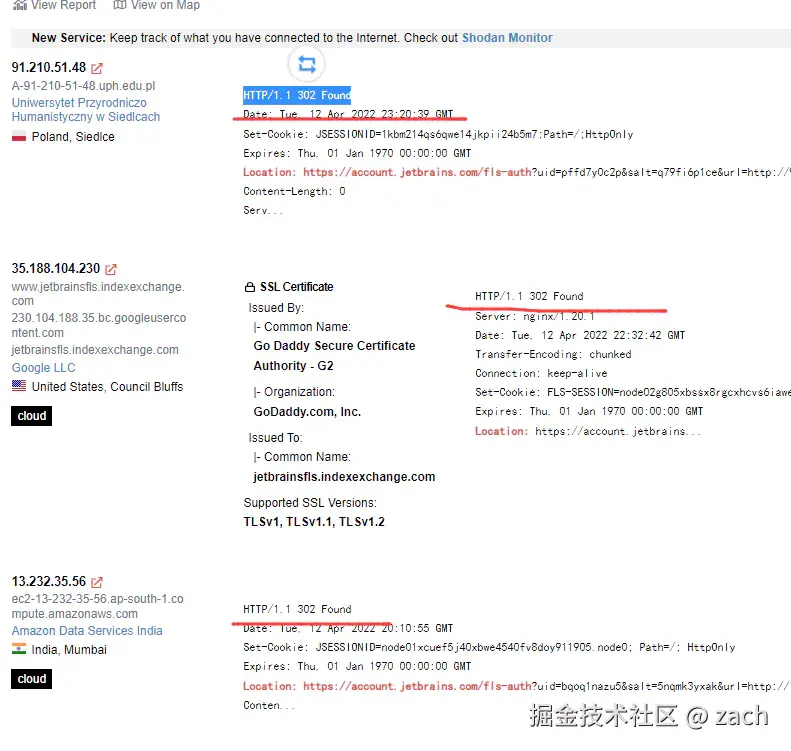Image resolution: width=791 pixels, height=751 pixels.
Task: Open IP address 91.210.51.48
Action: point(49,67)
